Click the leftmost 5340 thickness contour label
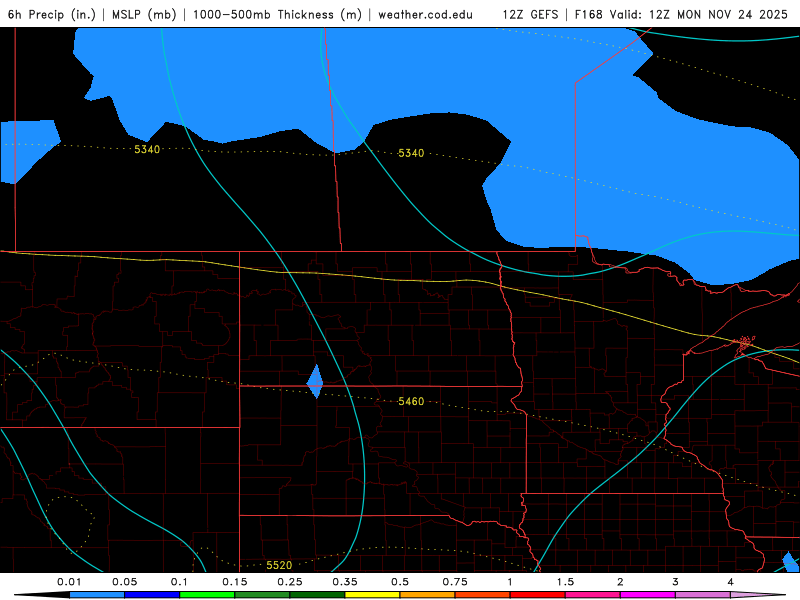Screen dimensions: 800x600 (147, 149)
